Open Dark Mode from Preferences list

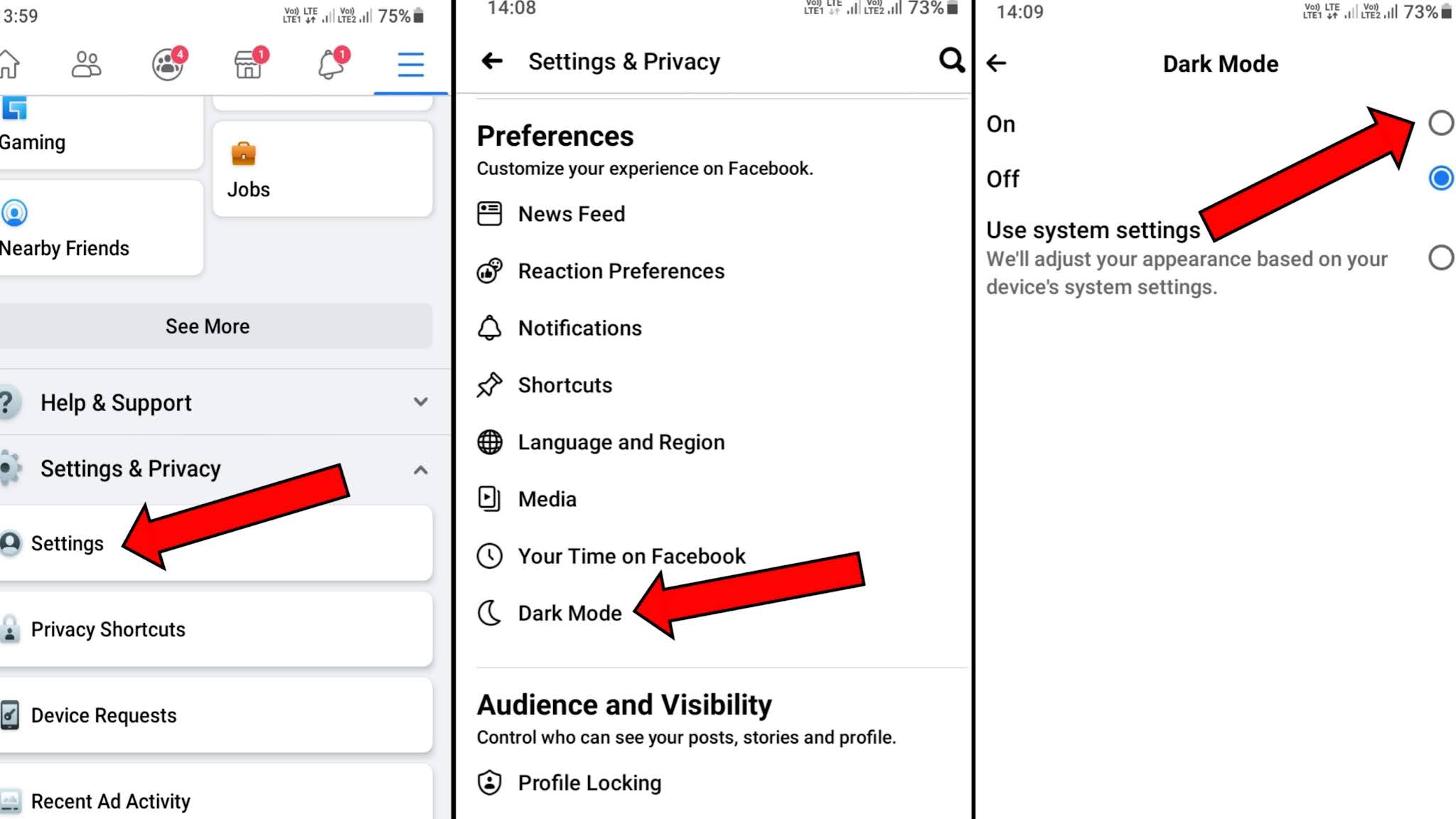click(569, 613)
